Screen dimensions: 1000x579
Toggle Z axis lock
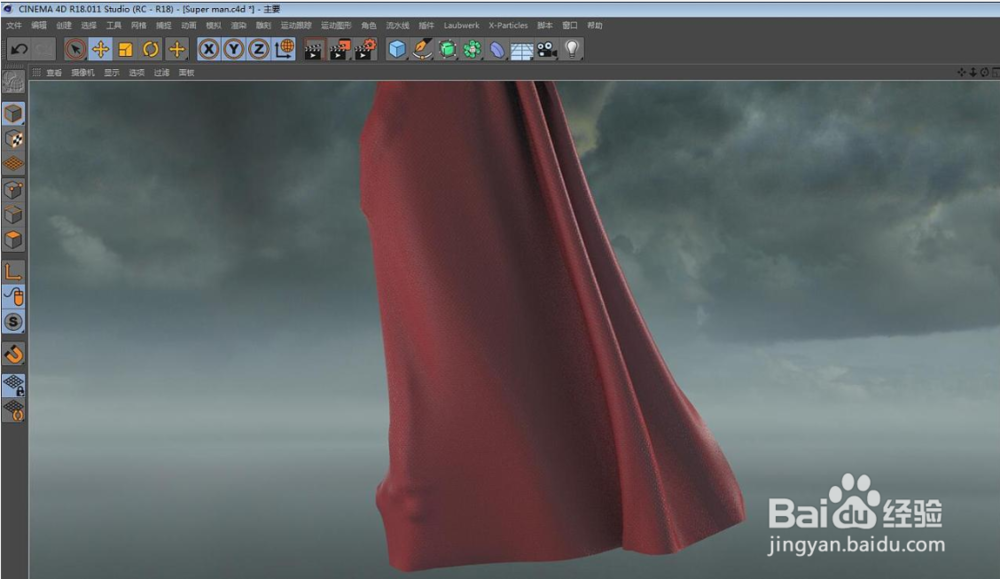(x=259, y=49)
